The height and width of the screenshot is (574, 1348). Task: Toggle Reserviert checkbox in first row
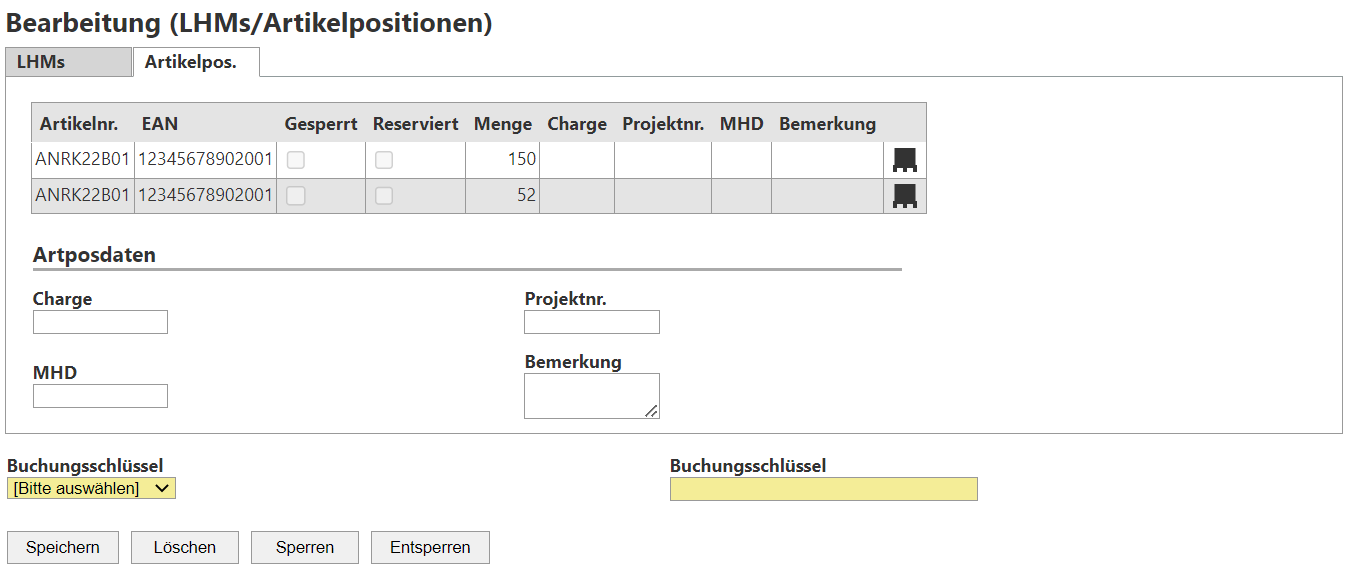[384, 160]
